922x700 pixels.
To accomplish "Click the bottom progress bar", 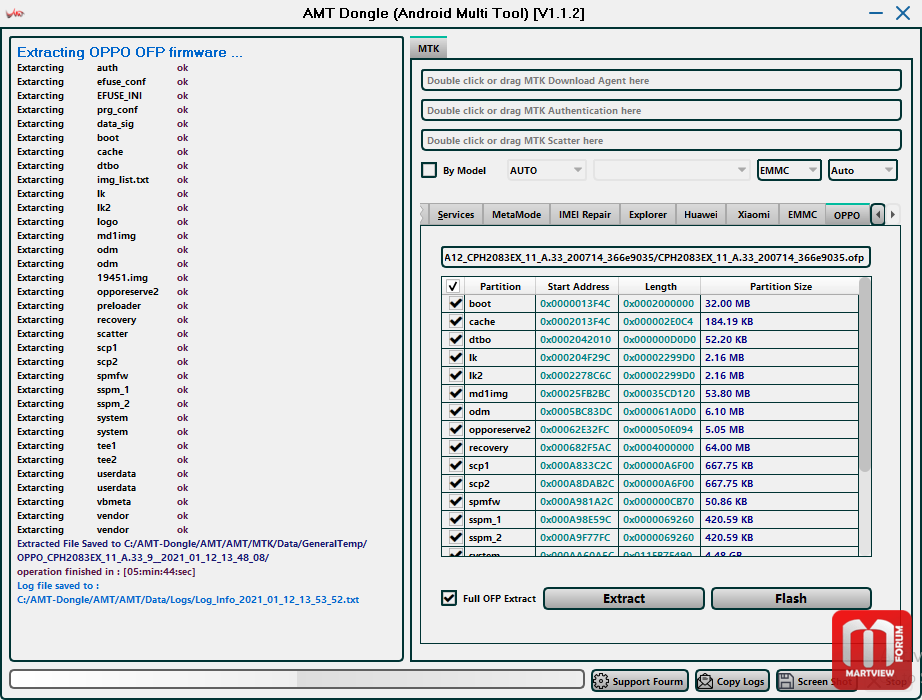I will point(297,679).
